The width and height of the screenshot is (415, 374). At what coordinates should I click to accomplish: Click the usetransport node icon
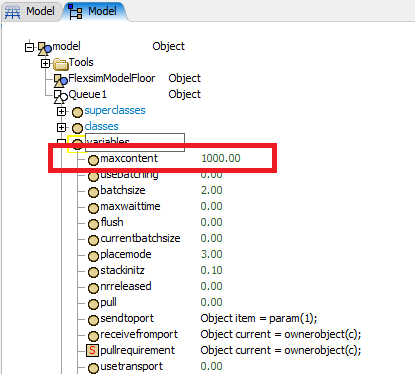(x=93, y=368)
